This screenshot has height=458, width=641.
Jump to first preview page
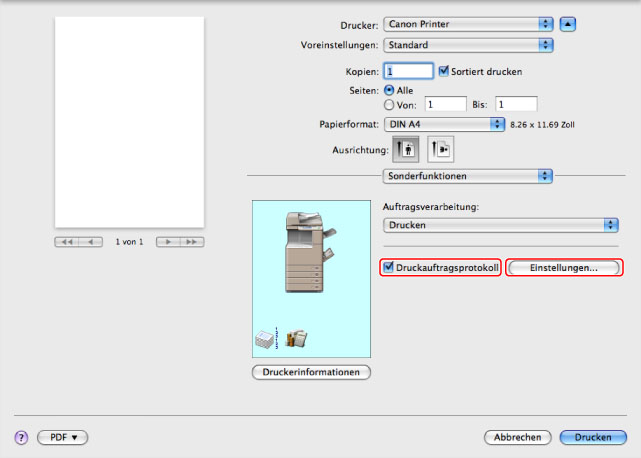tap(67, 242)
